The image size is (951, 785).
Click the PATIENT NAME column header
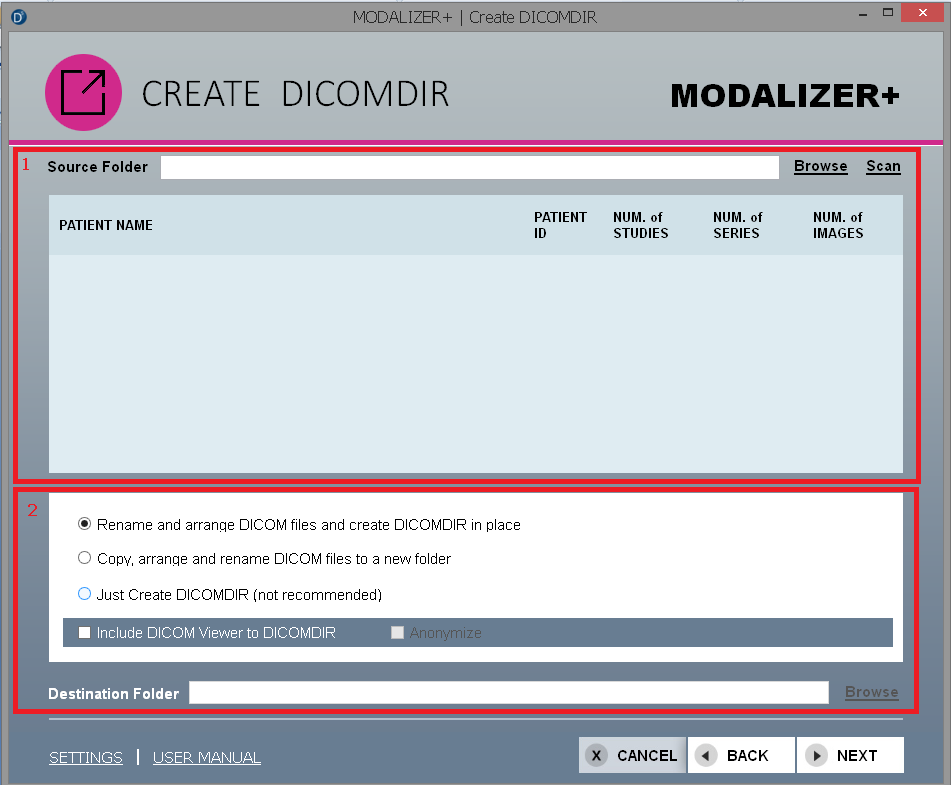[x=106, y=225]
